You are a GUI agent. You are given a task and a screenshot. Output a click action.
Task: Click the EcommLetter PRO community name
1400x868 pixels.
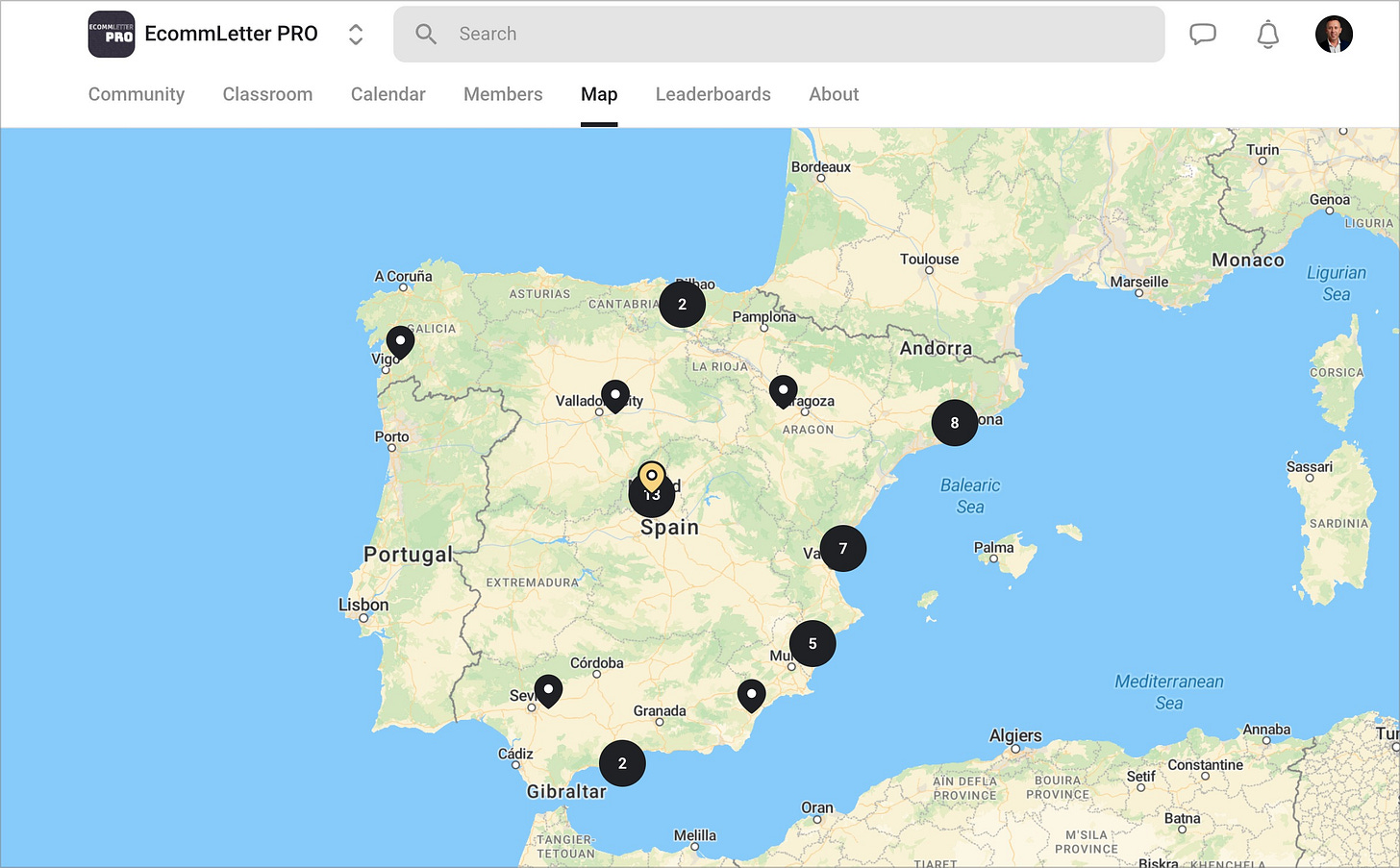[231, 35]
